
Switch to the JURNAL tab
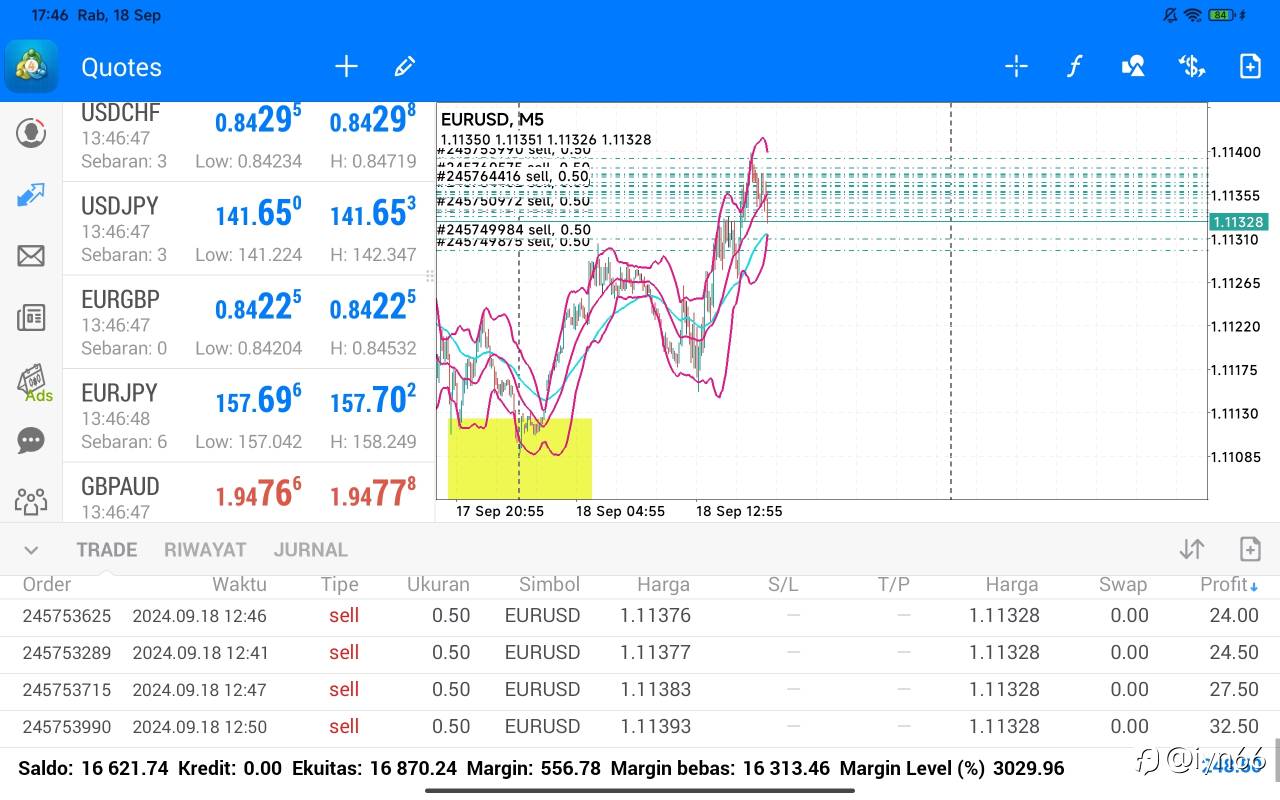[310, 550]
